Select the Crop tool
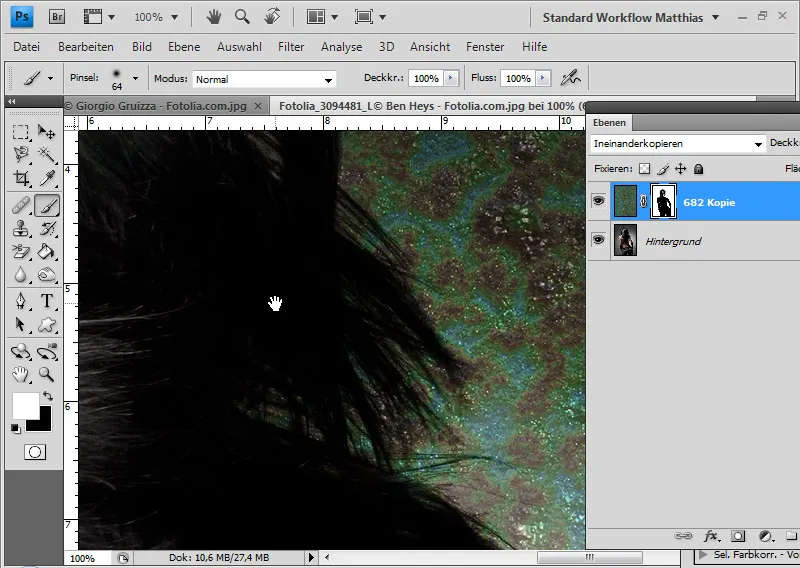Screen dimensions: 800x568 (21, 178)
